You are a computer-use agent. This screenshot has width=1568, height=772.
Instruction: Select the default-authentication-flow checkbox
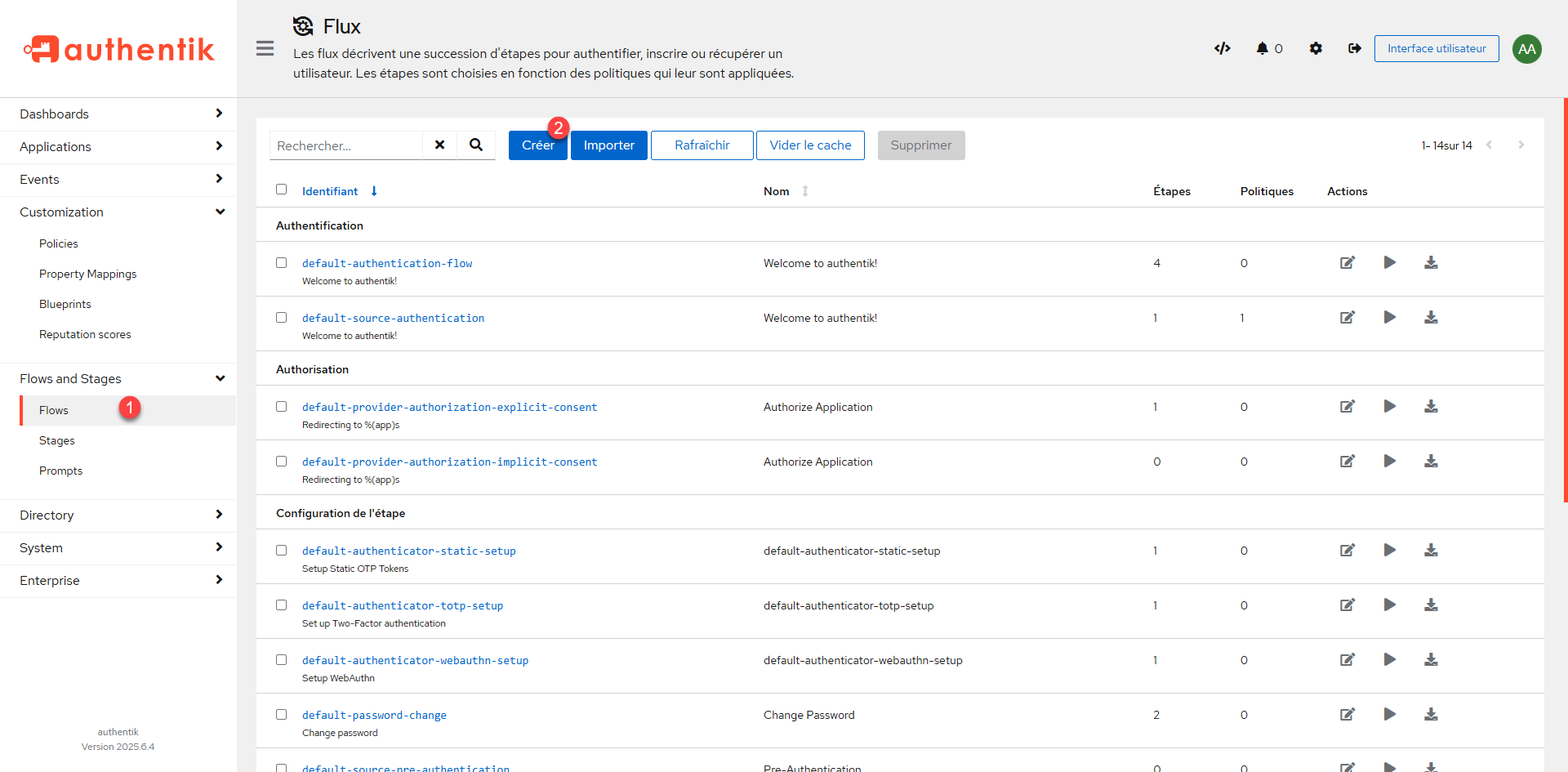pyautogui.click(x=282, y=263)
